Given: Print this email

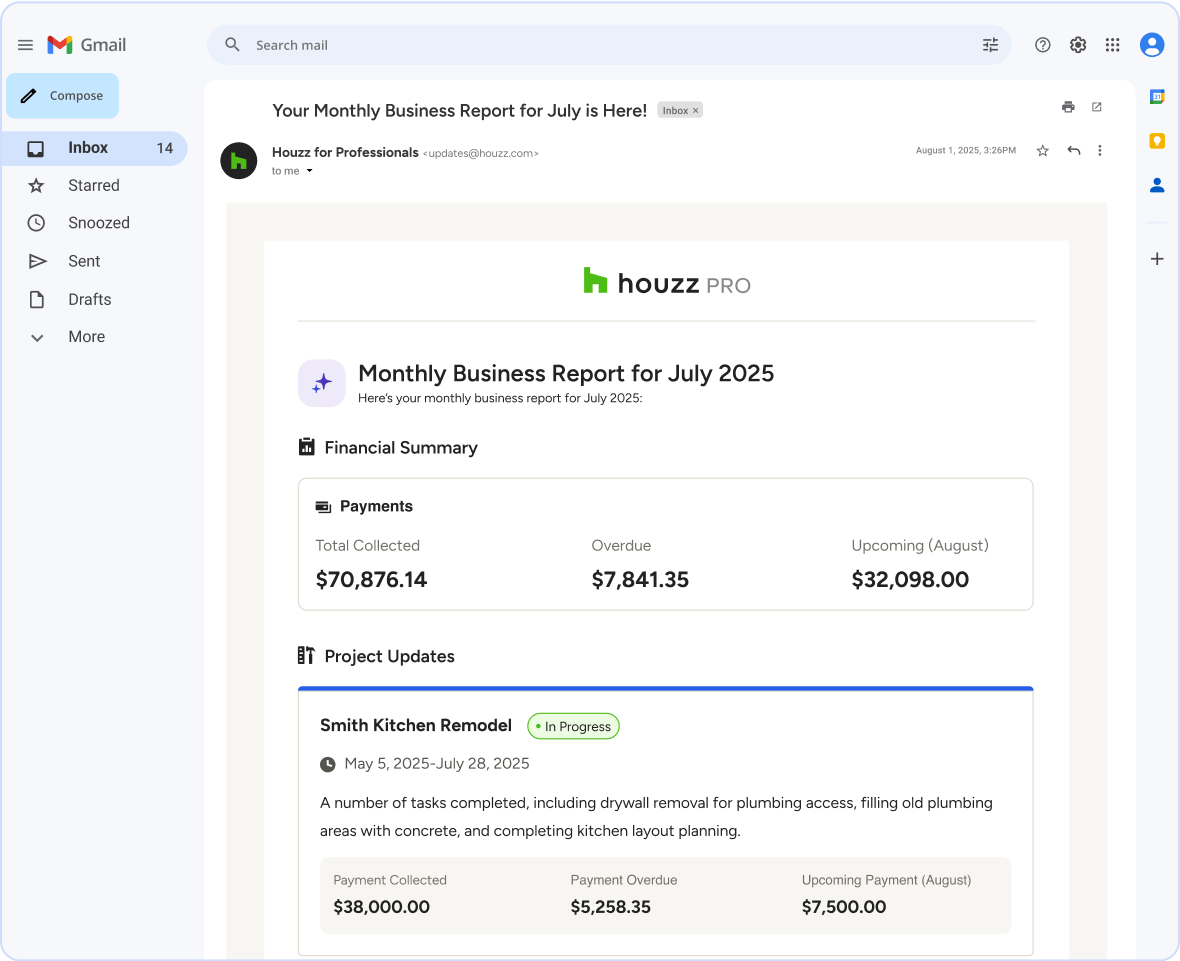Looking at the screenshot, I should (1068, 107).
